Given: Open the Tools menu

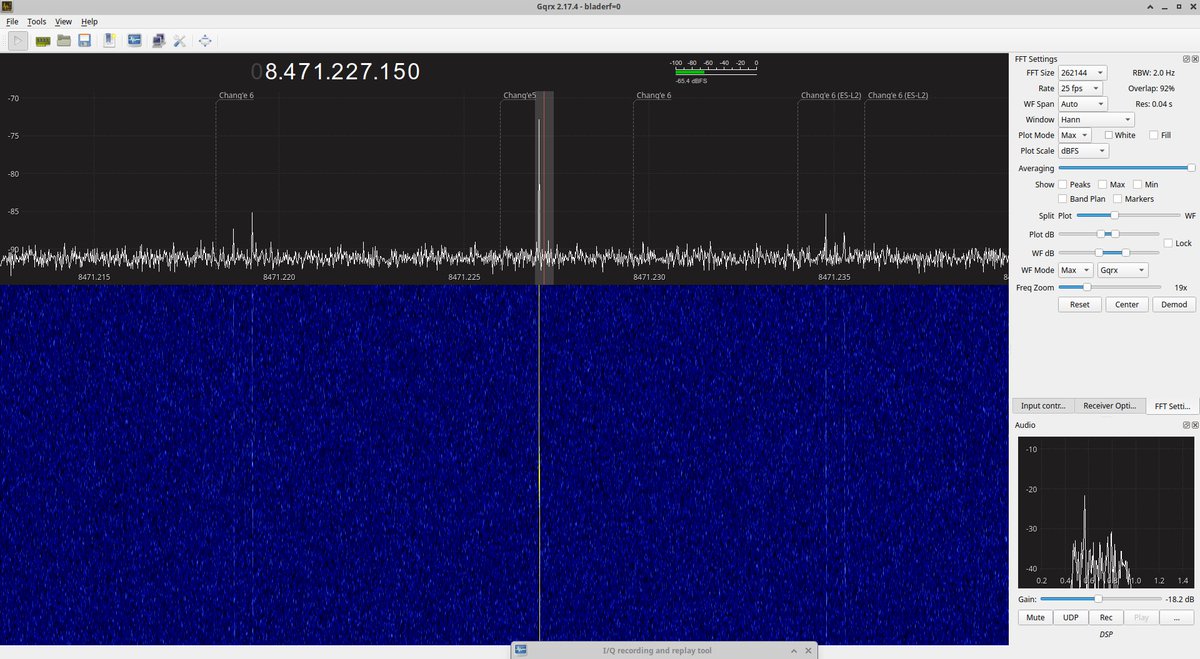Looking at the screenshot, I should pos(37,21).
